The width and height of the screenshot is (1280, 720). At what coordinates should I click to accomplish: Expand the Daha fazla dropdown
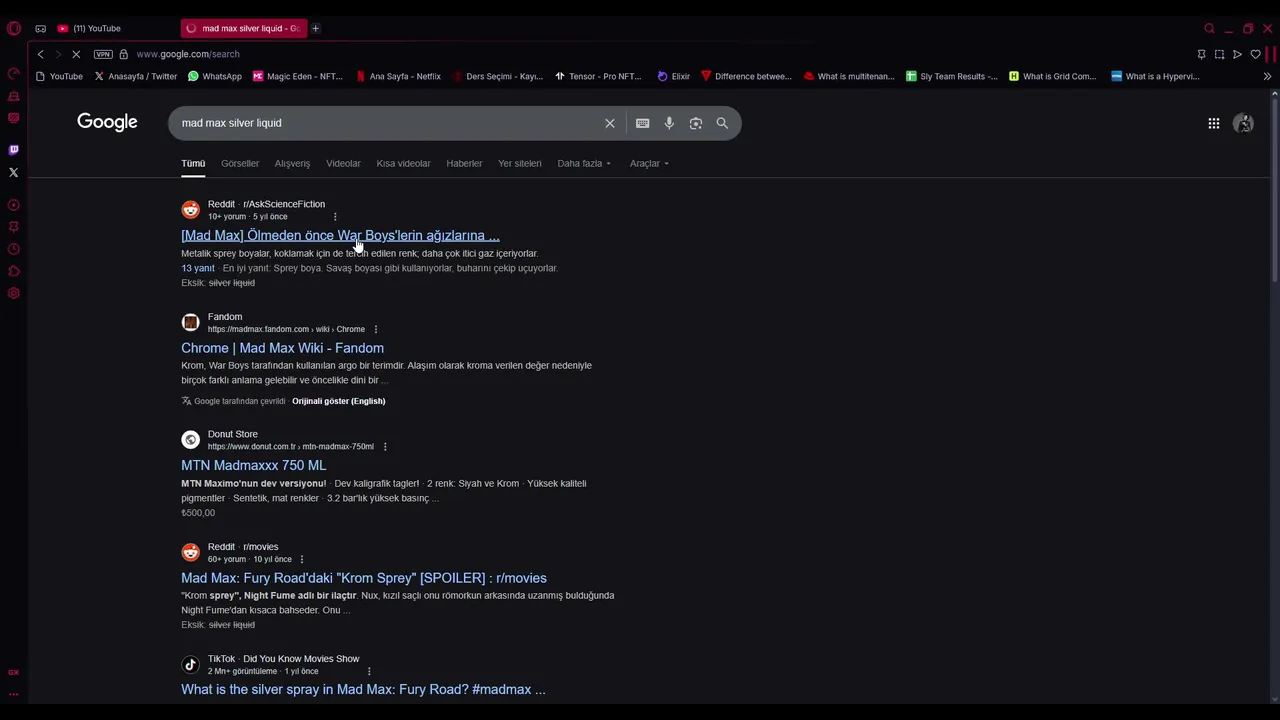[x=584, y=163]
